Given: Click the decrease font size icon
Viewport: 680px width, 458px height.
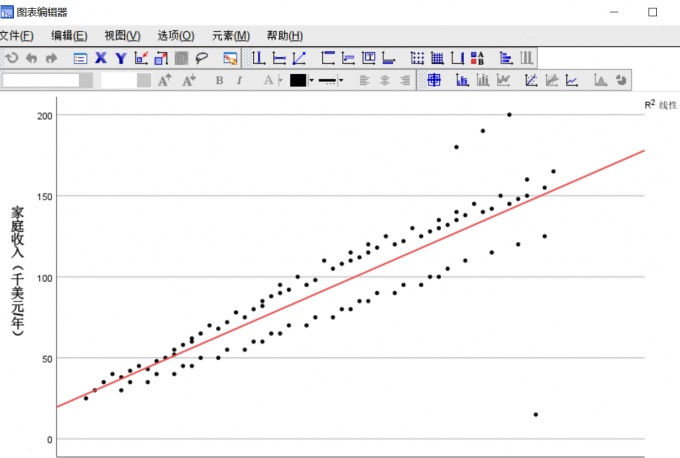Looking at the screenshot, I should (x=188, y=80).
